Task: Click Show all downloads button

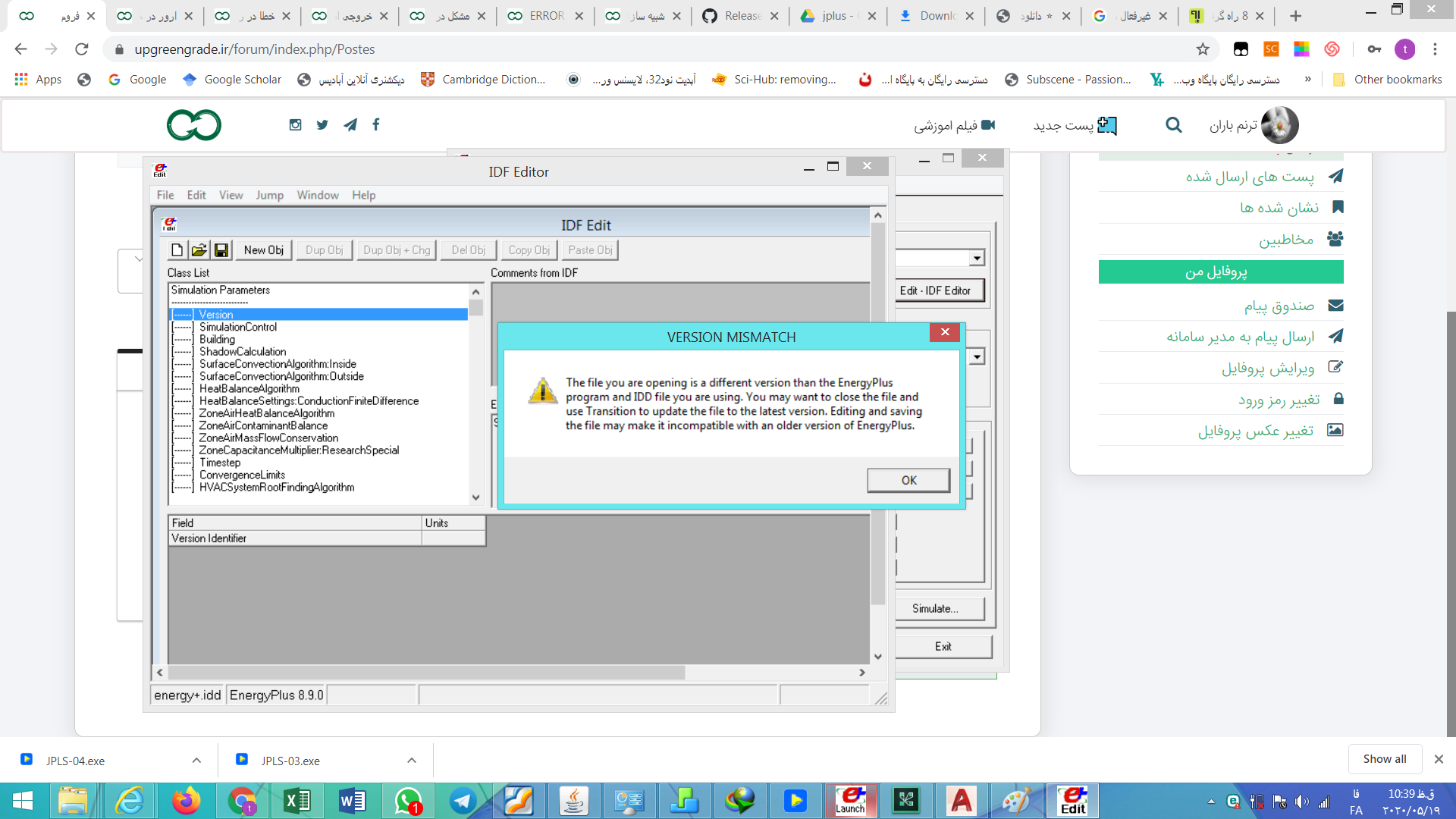Action: click(x=1384, y=759)
